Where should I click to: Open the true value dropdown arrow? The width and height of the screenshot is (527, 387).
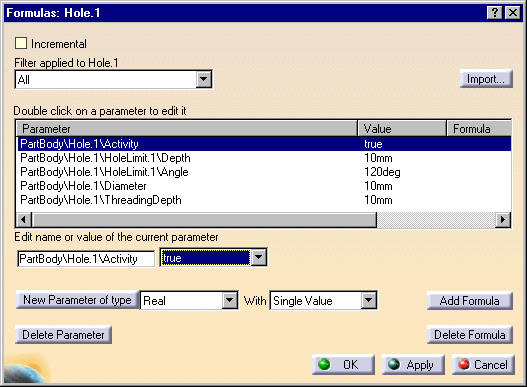[258, 258]
